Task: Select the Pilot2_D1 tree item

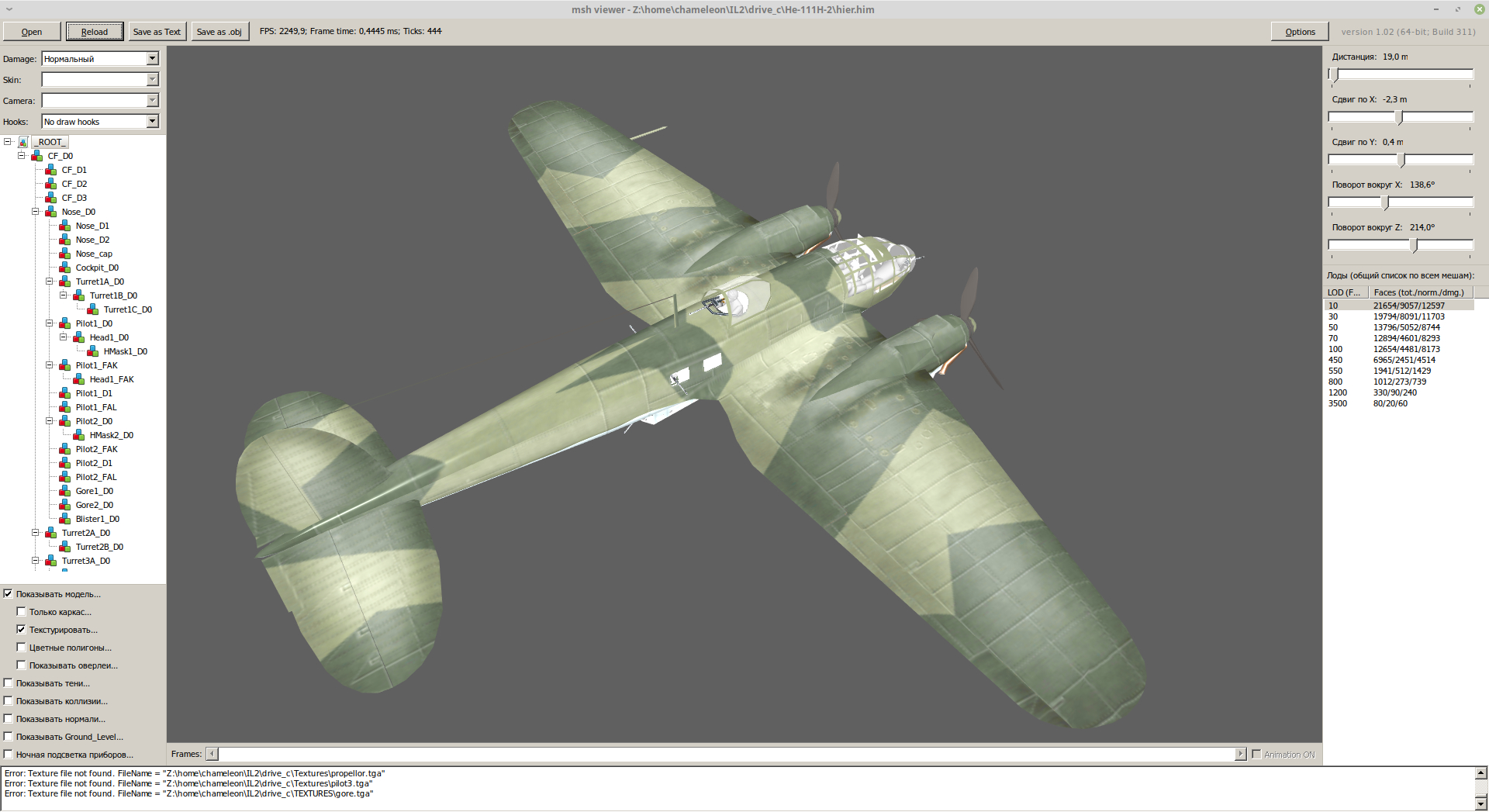Action: coord(94,463)
